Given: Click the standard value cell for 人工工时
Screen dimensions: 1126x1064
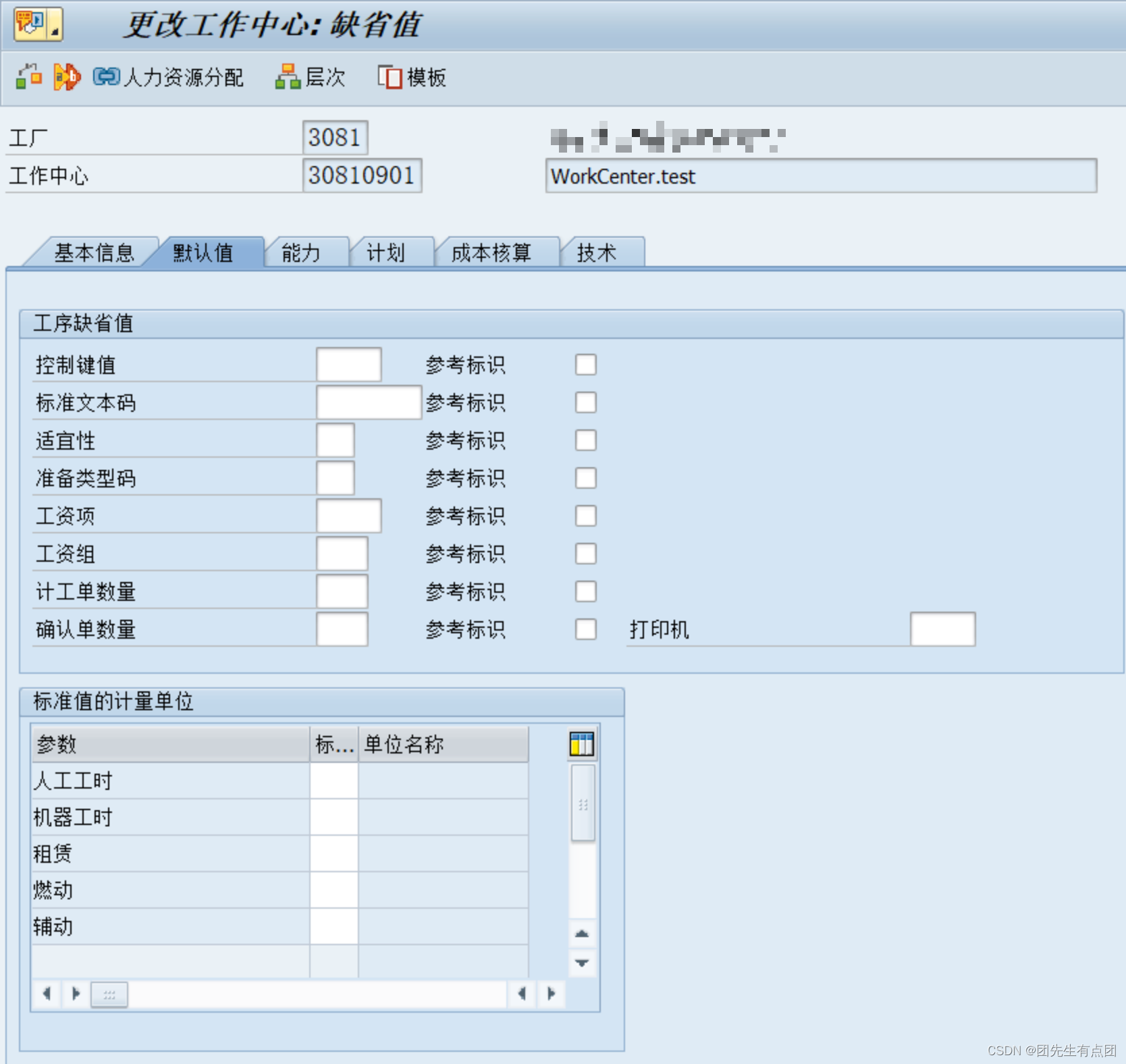Looking at the screenshot, I should 333,780.
